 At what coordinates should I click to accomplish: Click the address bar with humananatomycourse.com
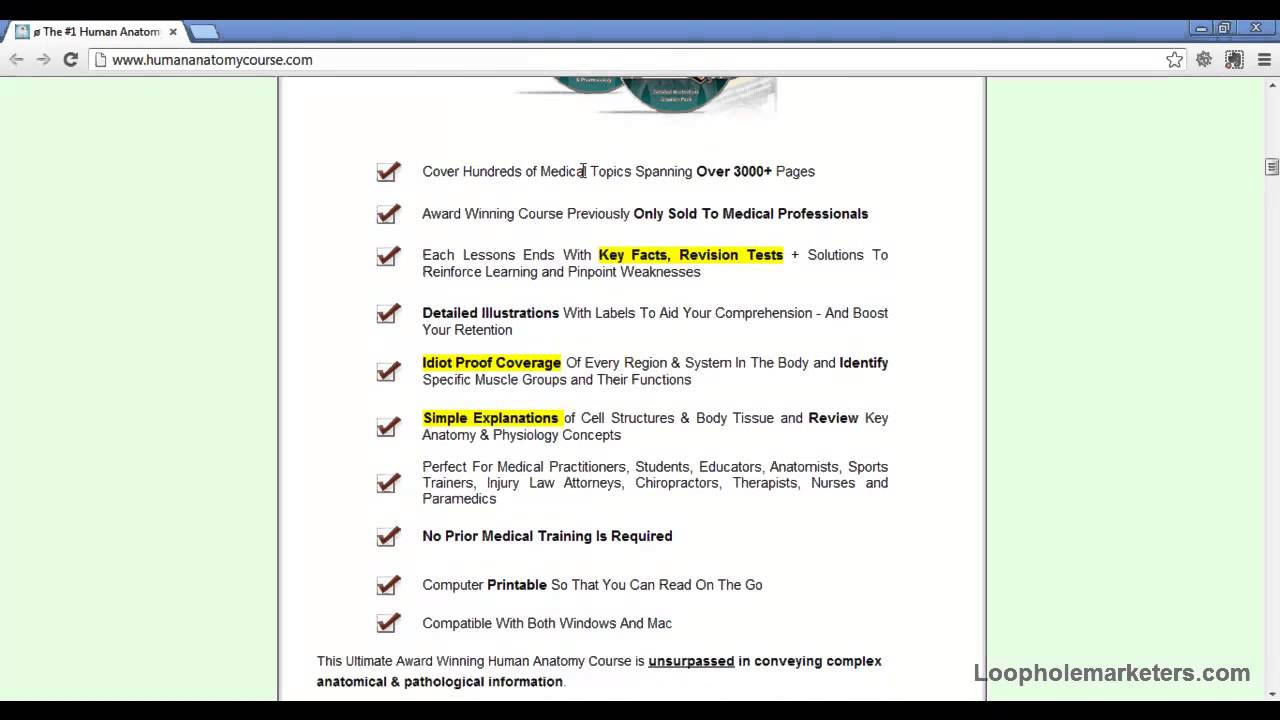coord(638,60)
